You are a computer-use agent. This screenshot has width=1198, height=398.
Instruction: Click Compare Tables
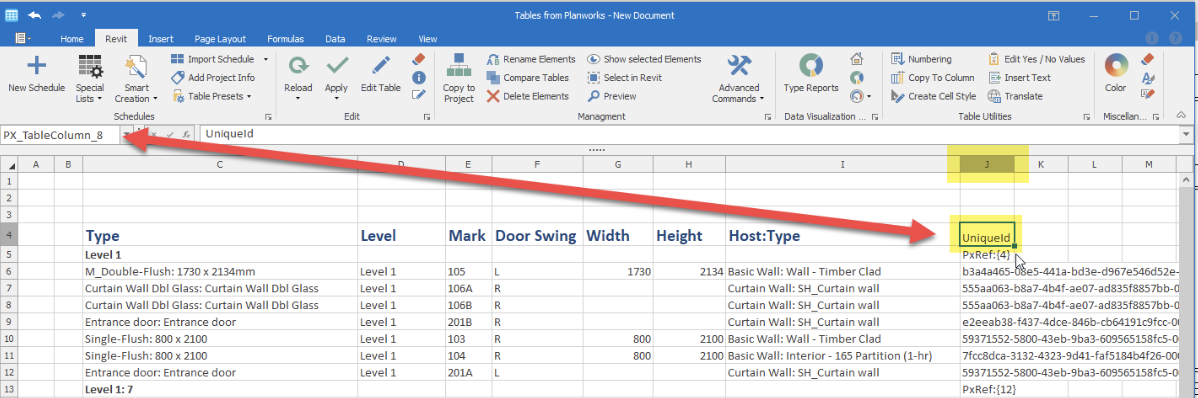coord(527,77)
